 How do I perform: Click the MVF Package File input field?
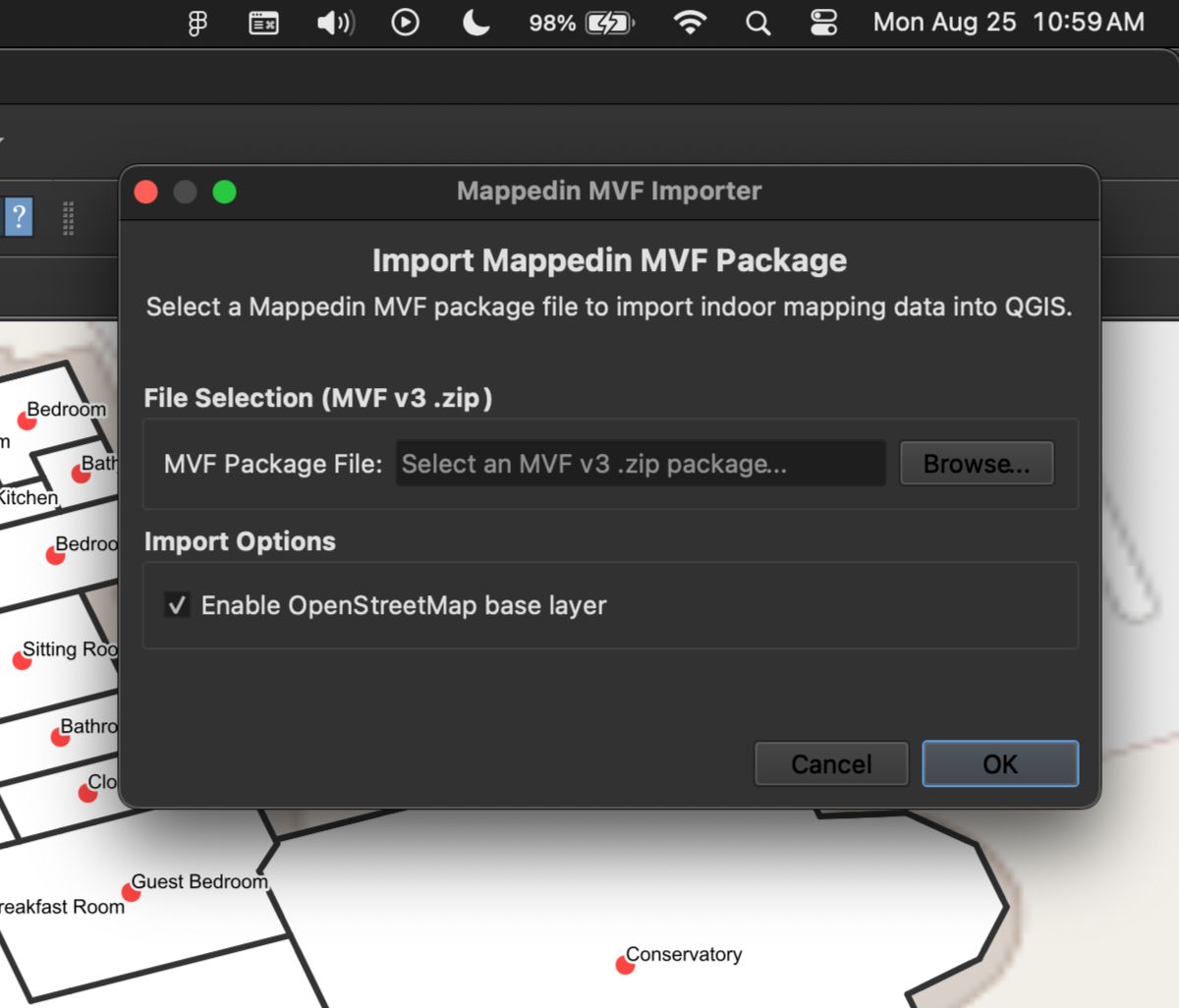pyautogui.click(x=641, y=464)
